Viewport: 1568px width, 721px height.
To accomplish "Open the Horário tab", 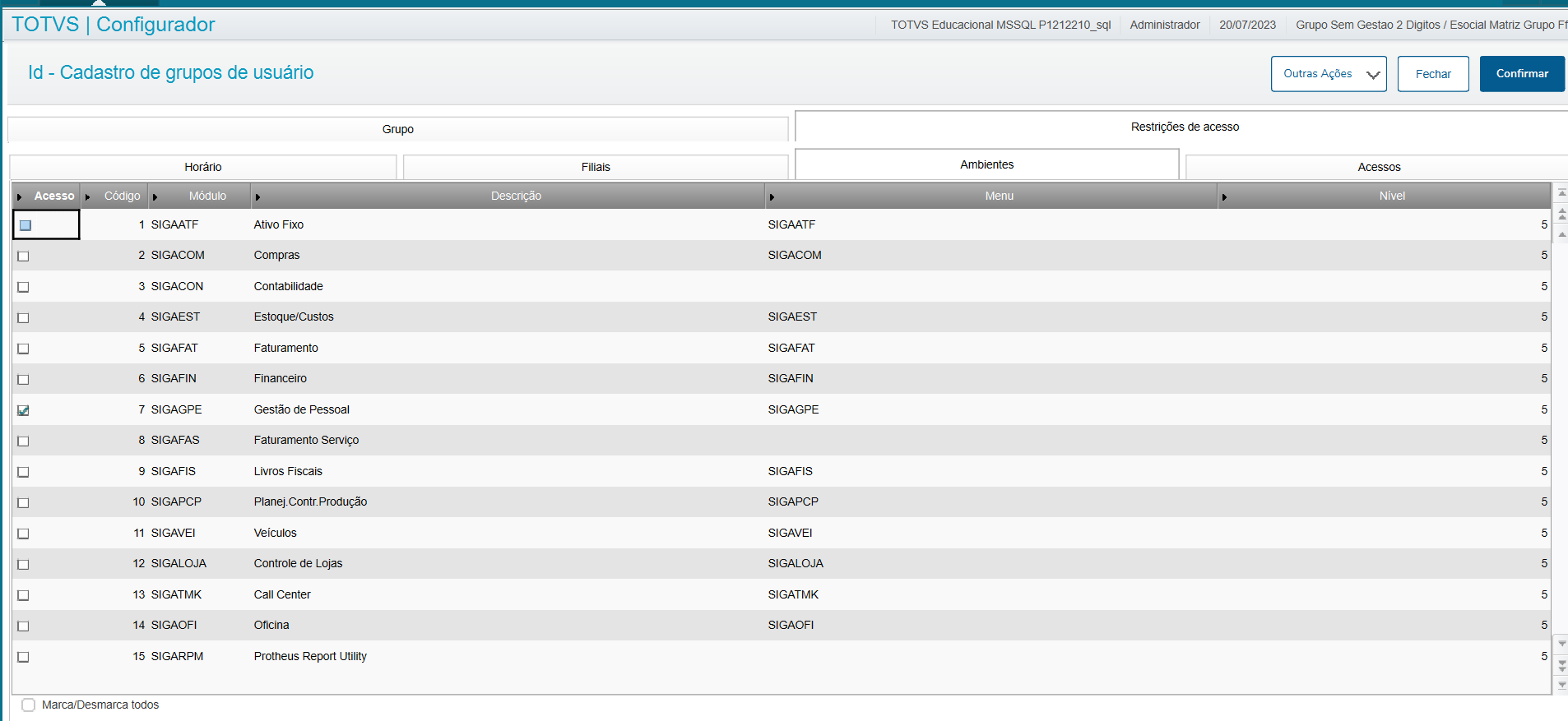I will pyautogui.click(x=203, y=167).
